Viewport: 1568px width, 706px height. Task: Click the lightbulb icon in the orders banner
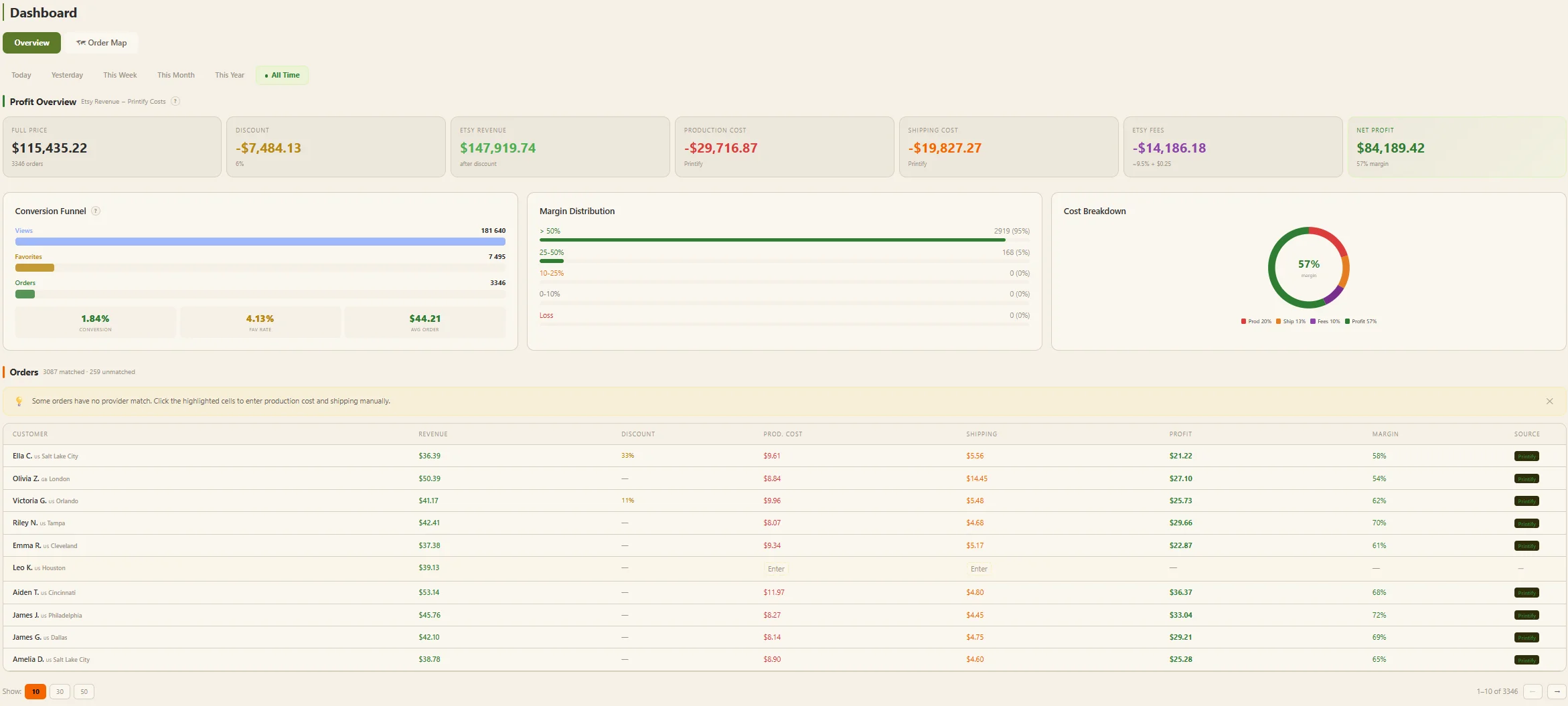point(19,401)
